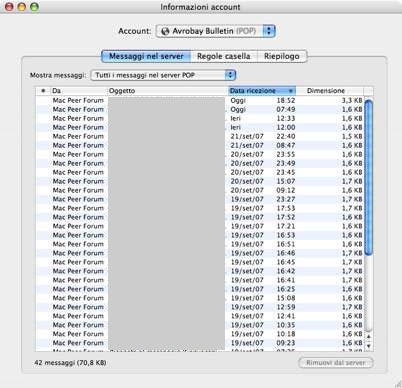Select the message dated 19/set/07 17:52
Image resolution: width=402 pixels, height=388 pixels.
pyautogui.click(x=200, y=217)
